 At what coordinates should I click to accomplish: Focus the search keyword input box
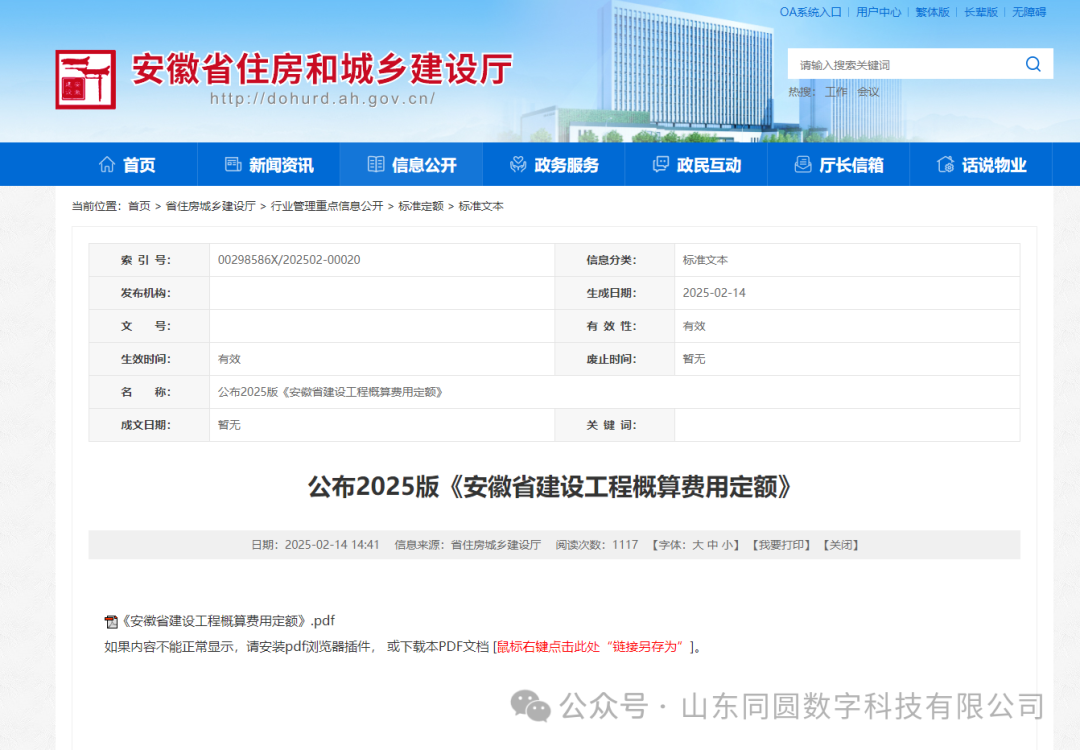click(900, 65)
